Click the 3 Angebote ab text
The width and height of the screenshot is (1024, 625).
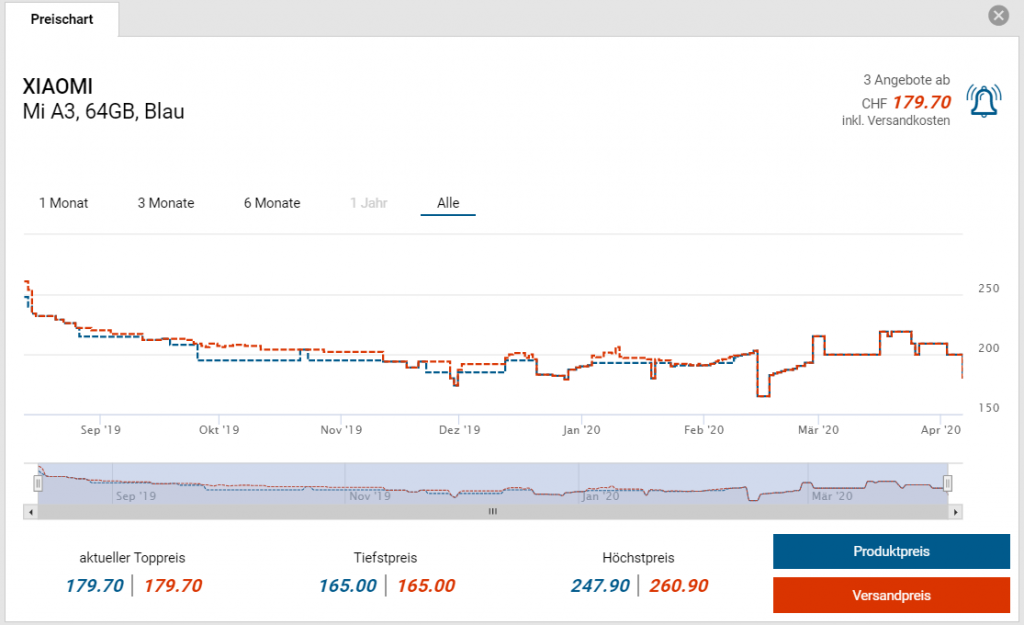(x=906, y=80)
